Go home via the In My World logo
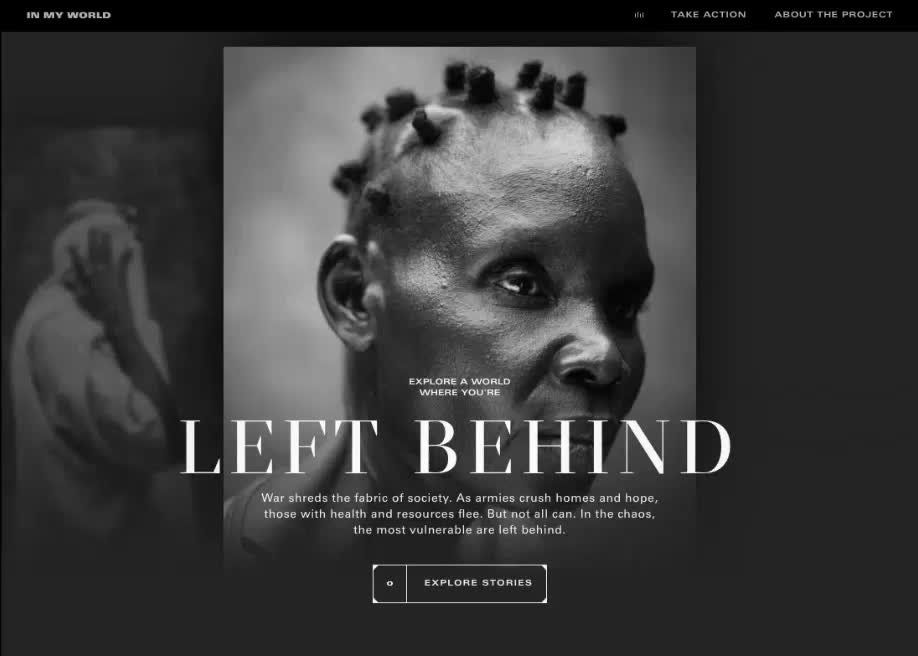This screenshot has width=918, height=656. (68, 15)
